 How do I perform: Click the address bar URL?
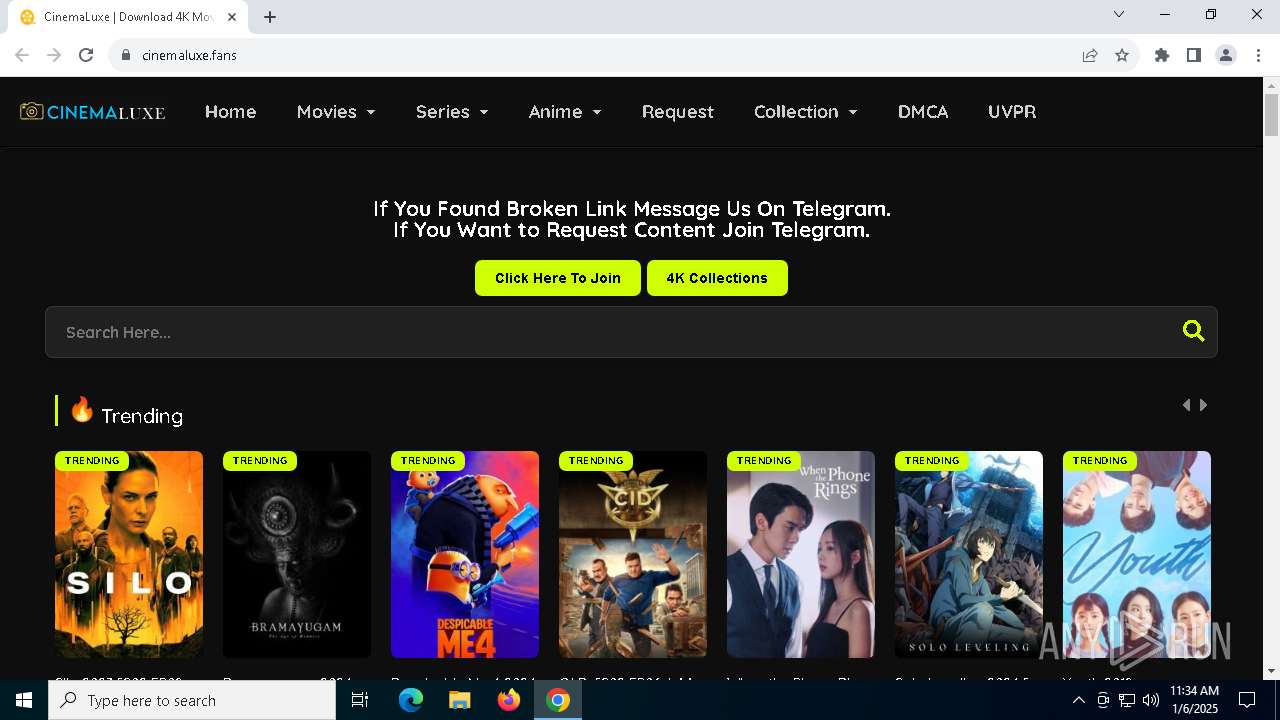189,55
